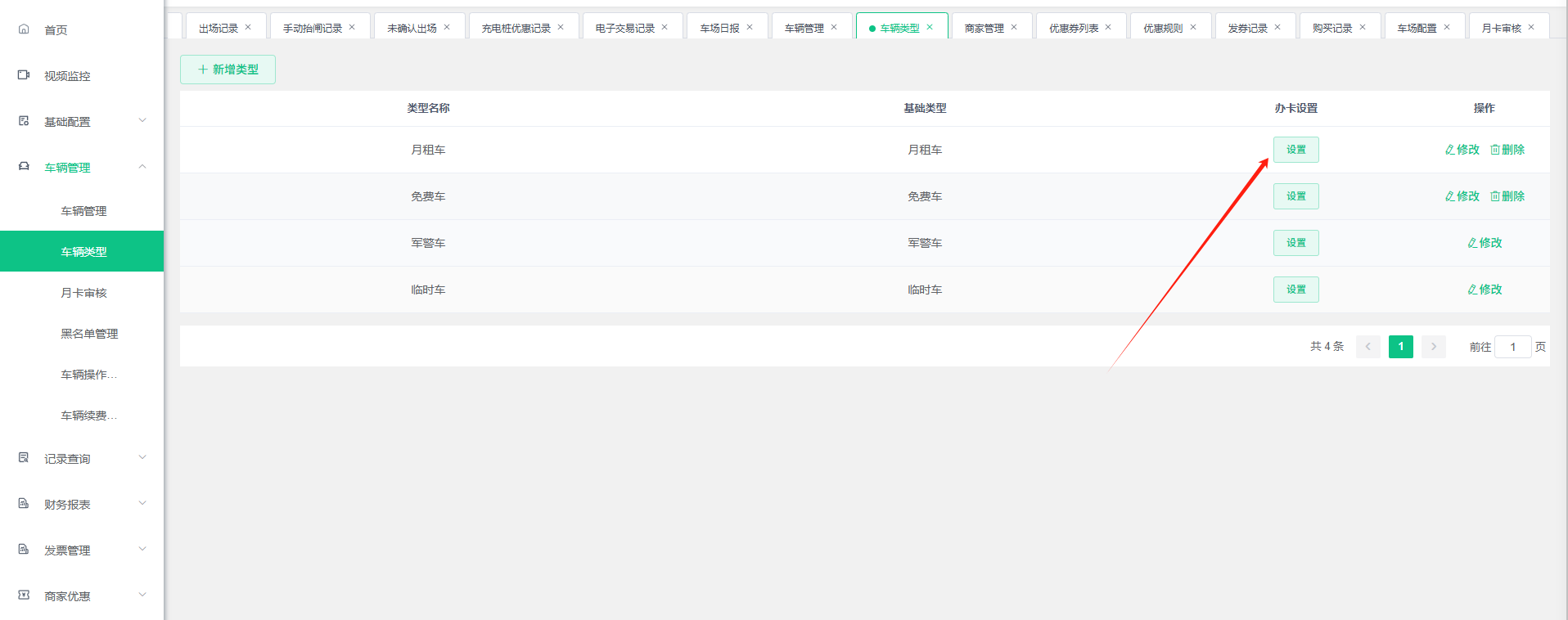Click the 首页 home icon in the sidebar
Image resolution: width=1568 pixels, height=620 pixels.
tap(24, 29)
